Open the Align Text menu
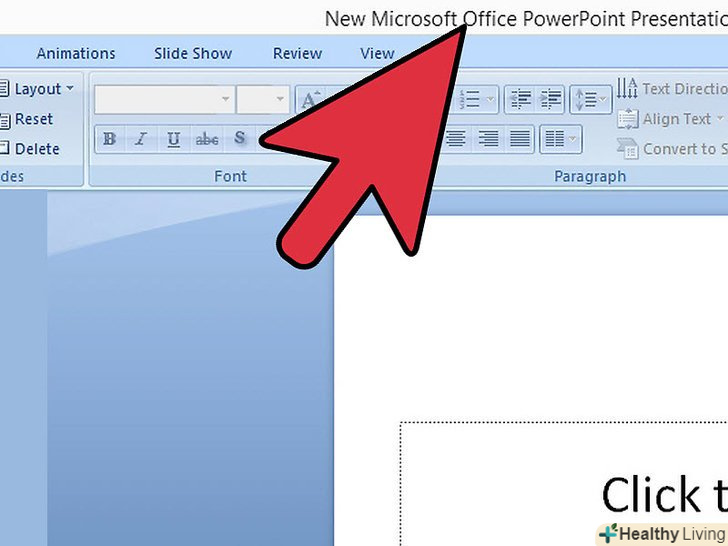This screenshot has width=728, height=546. pos(670,119)
